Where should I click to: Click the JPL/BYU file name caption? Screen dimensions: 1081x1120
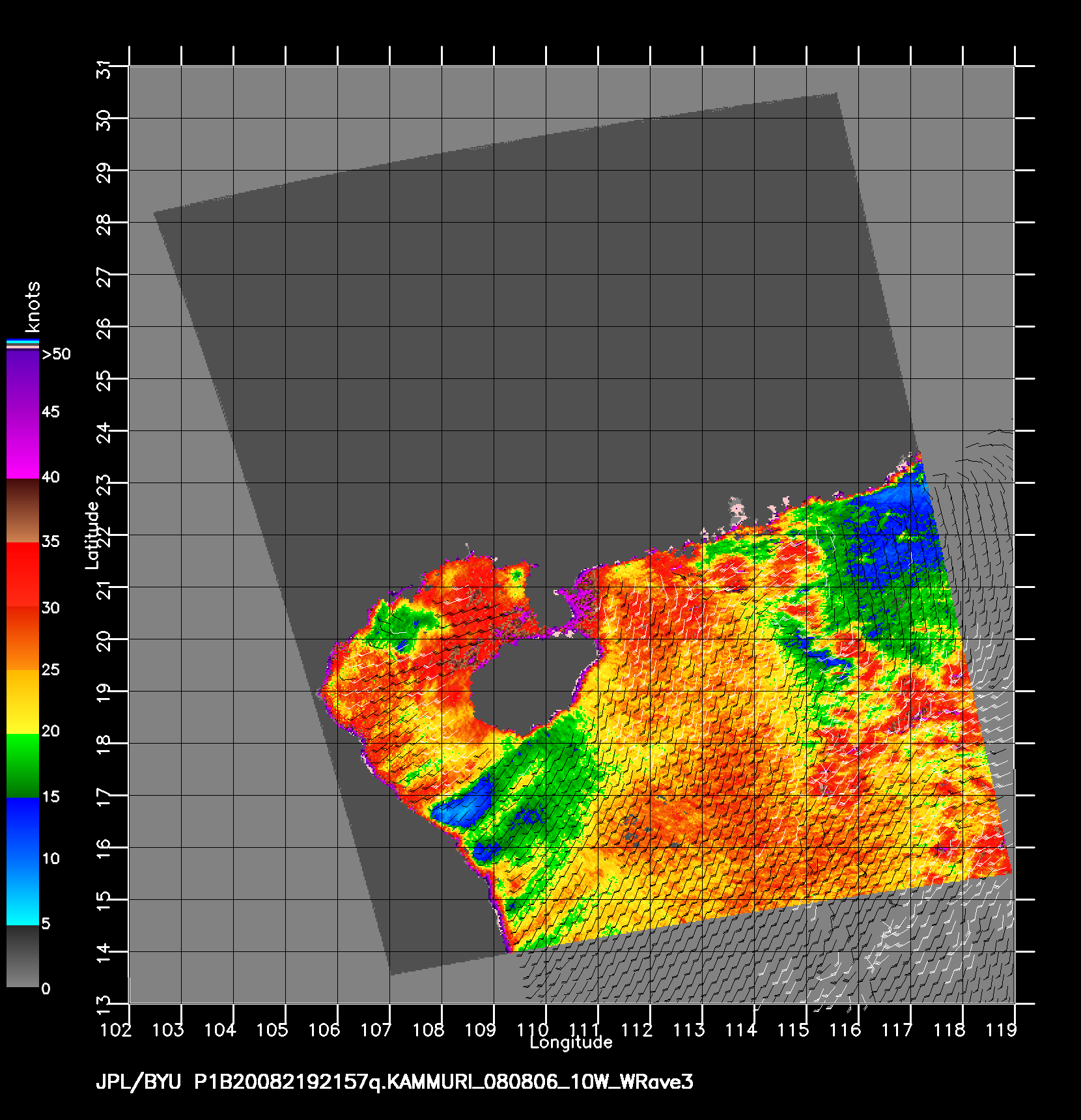point(395,1082)
